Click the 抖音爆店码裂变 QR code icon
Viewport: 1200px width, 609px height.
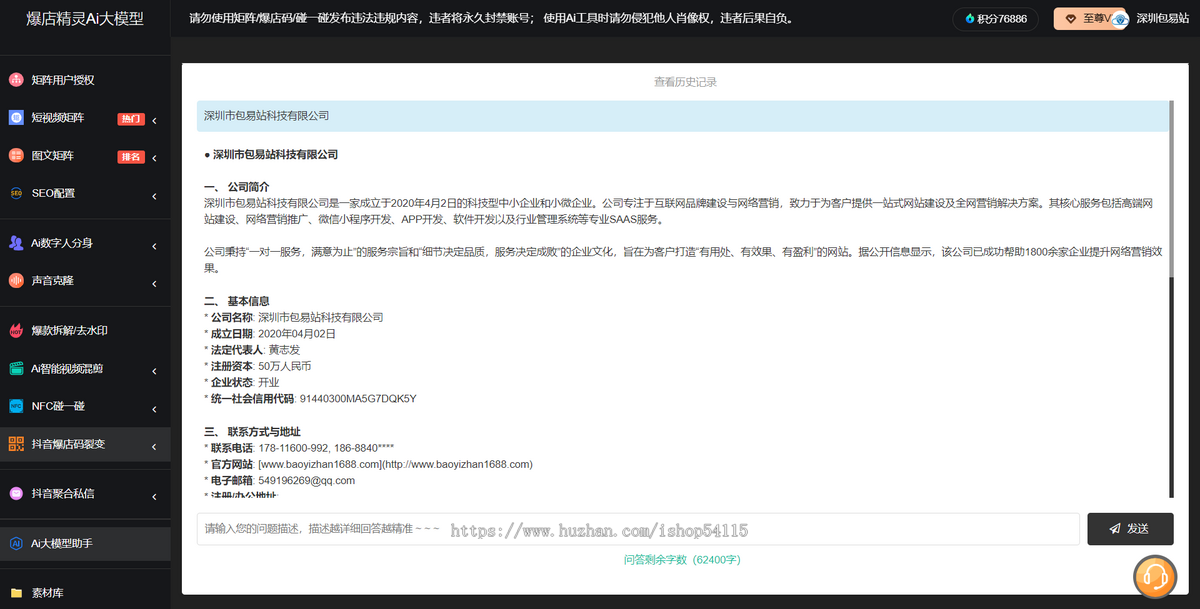click(x=16, y=444)
